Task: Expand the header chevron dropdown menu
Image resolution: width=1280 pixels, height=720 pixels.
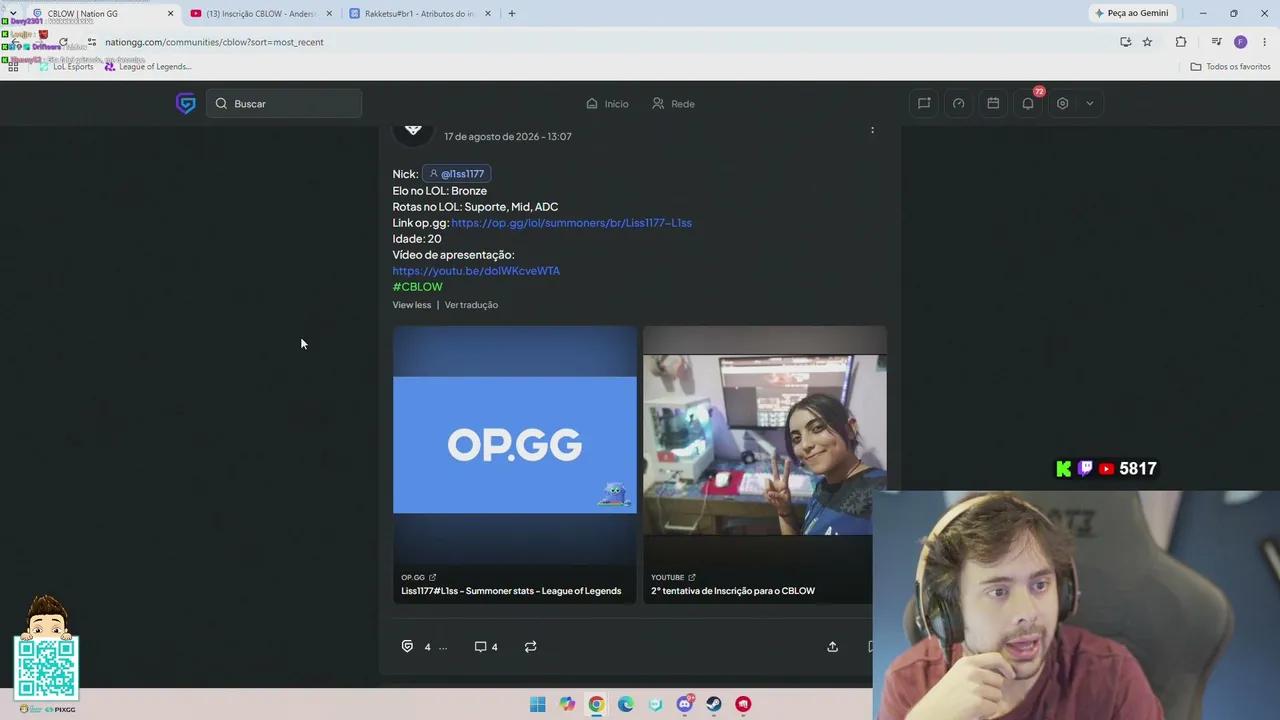Action: coord(1090,103)
